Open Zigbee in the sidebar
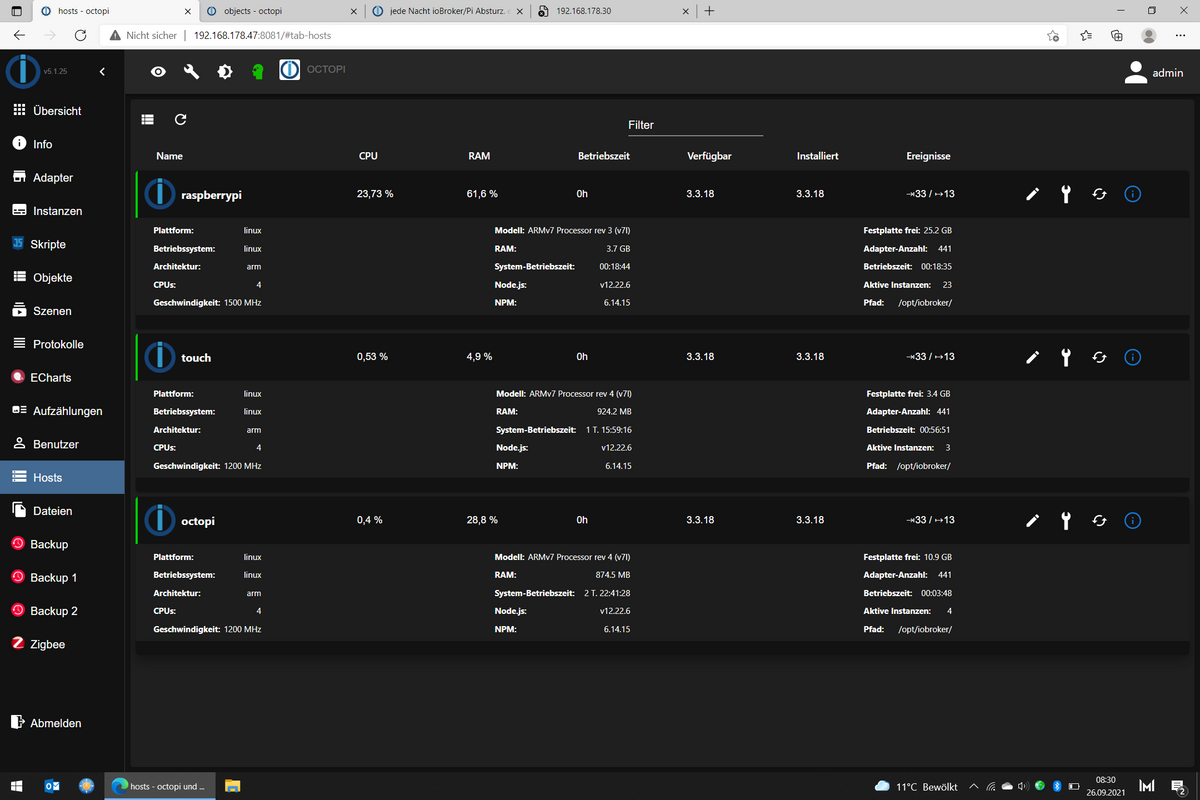 [62, 644]
